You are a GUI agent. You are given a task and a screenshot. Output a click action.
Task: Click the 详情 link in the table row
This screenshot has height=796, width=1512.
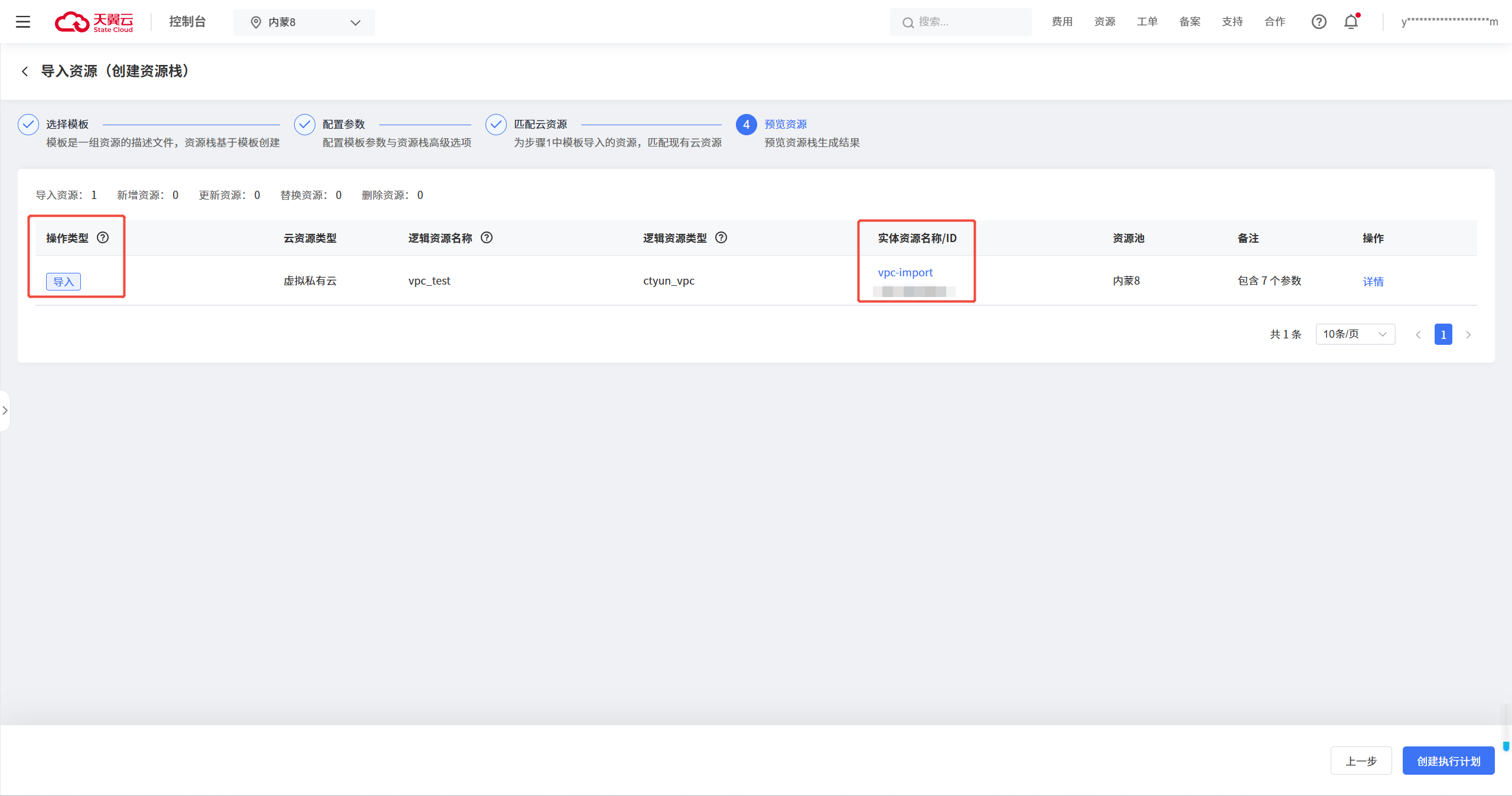[x=1373, y=282]
